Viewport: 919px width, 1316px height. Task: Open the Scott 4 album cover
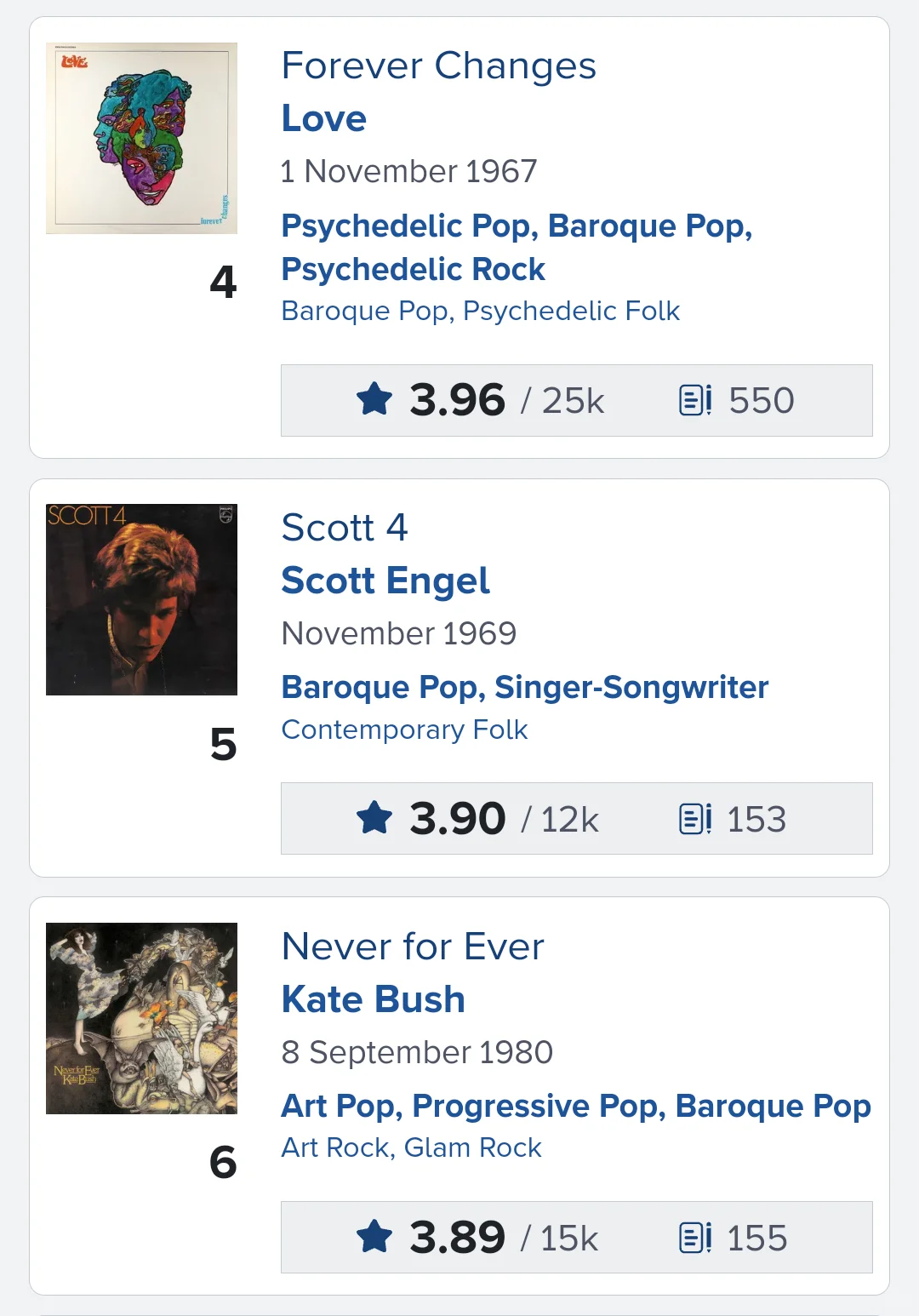[x=141, y=599]
